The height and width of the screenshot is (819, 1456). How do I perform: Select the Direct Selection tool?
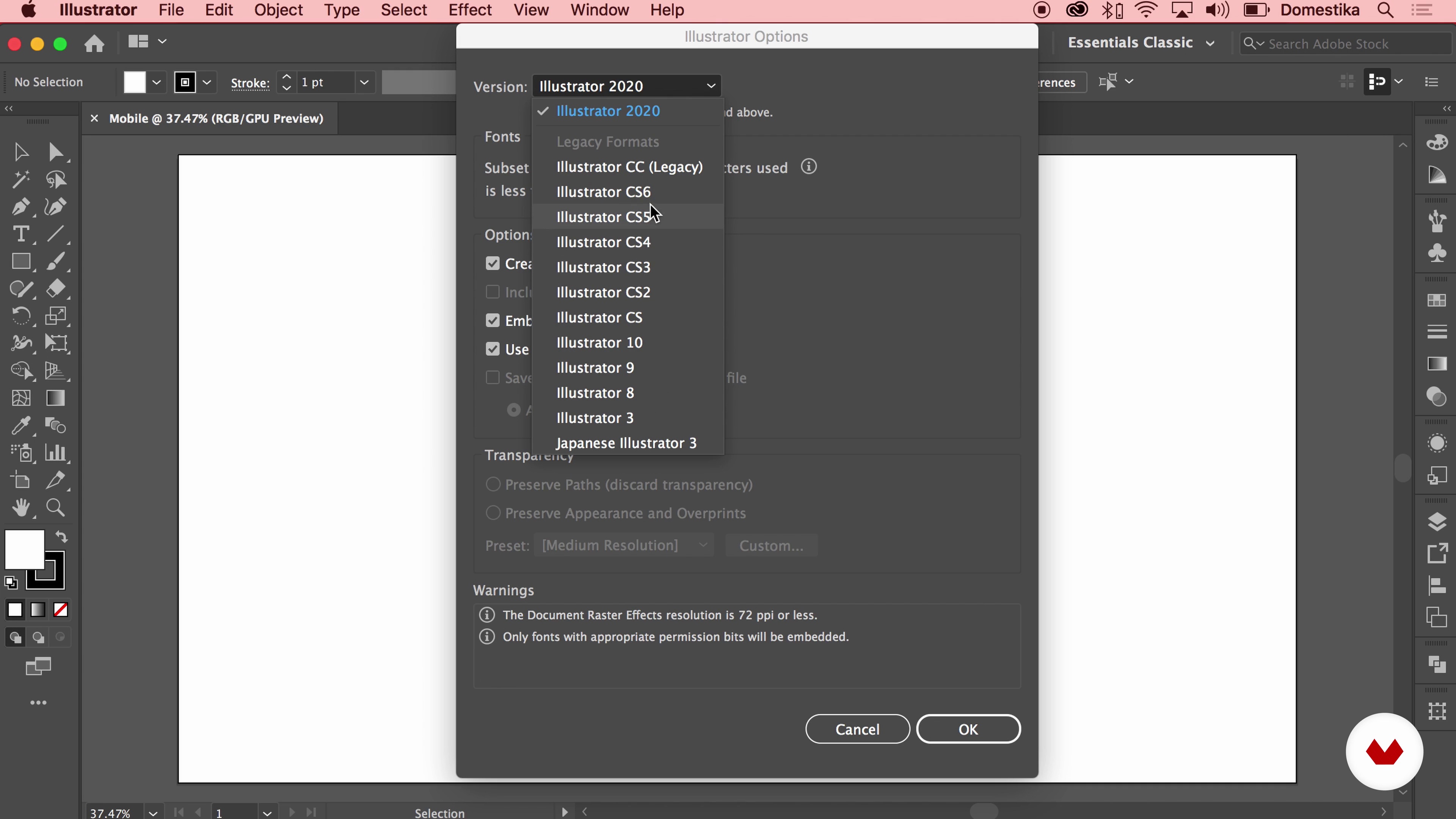pos(55,152)
